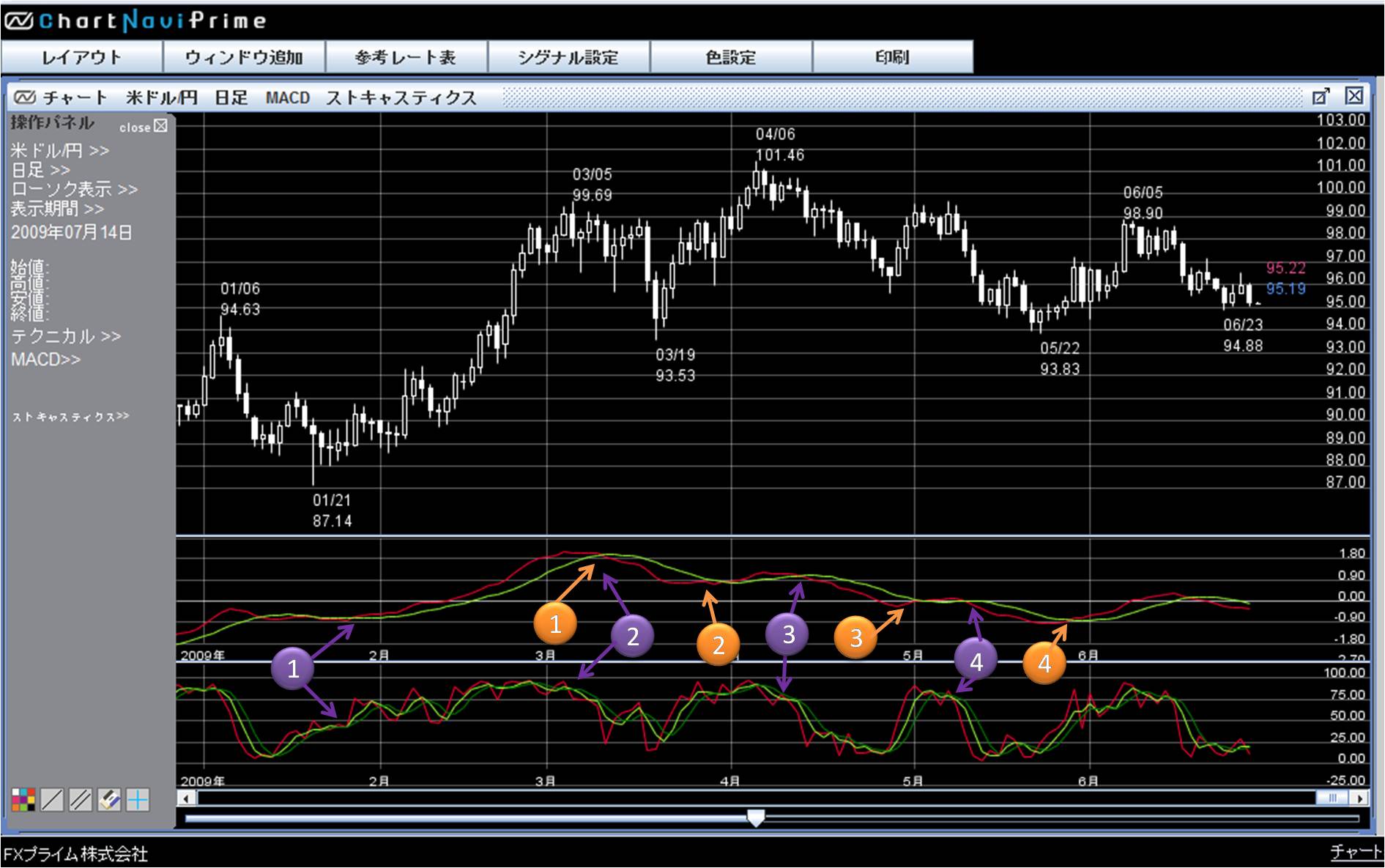Expand the テクニカル indicator options

65,336
